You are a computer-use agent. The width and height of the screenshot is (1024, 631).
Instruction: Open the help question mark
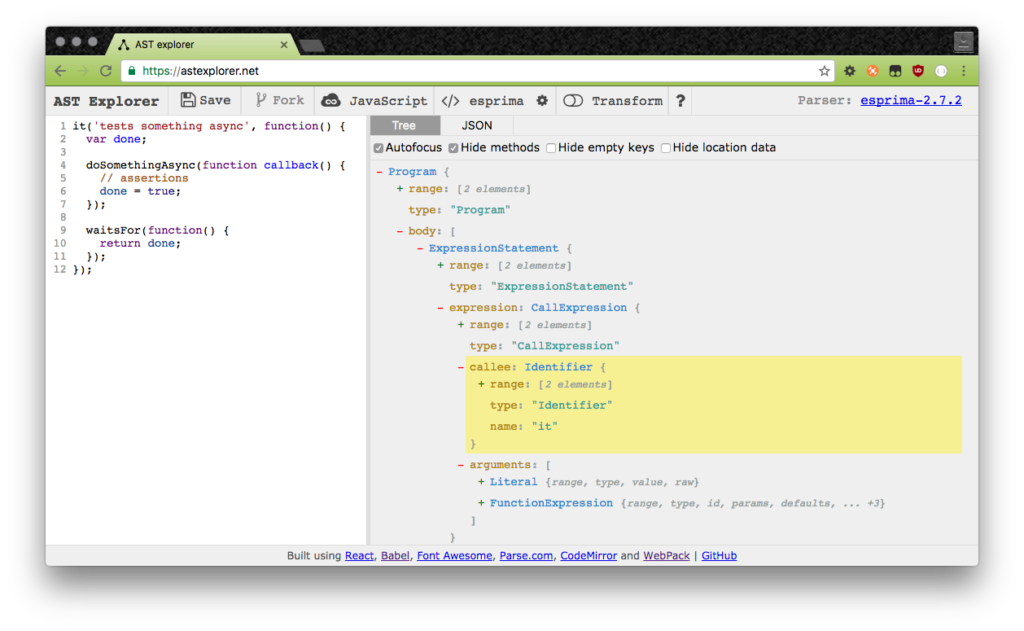(680, 101)
